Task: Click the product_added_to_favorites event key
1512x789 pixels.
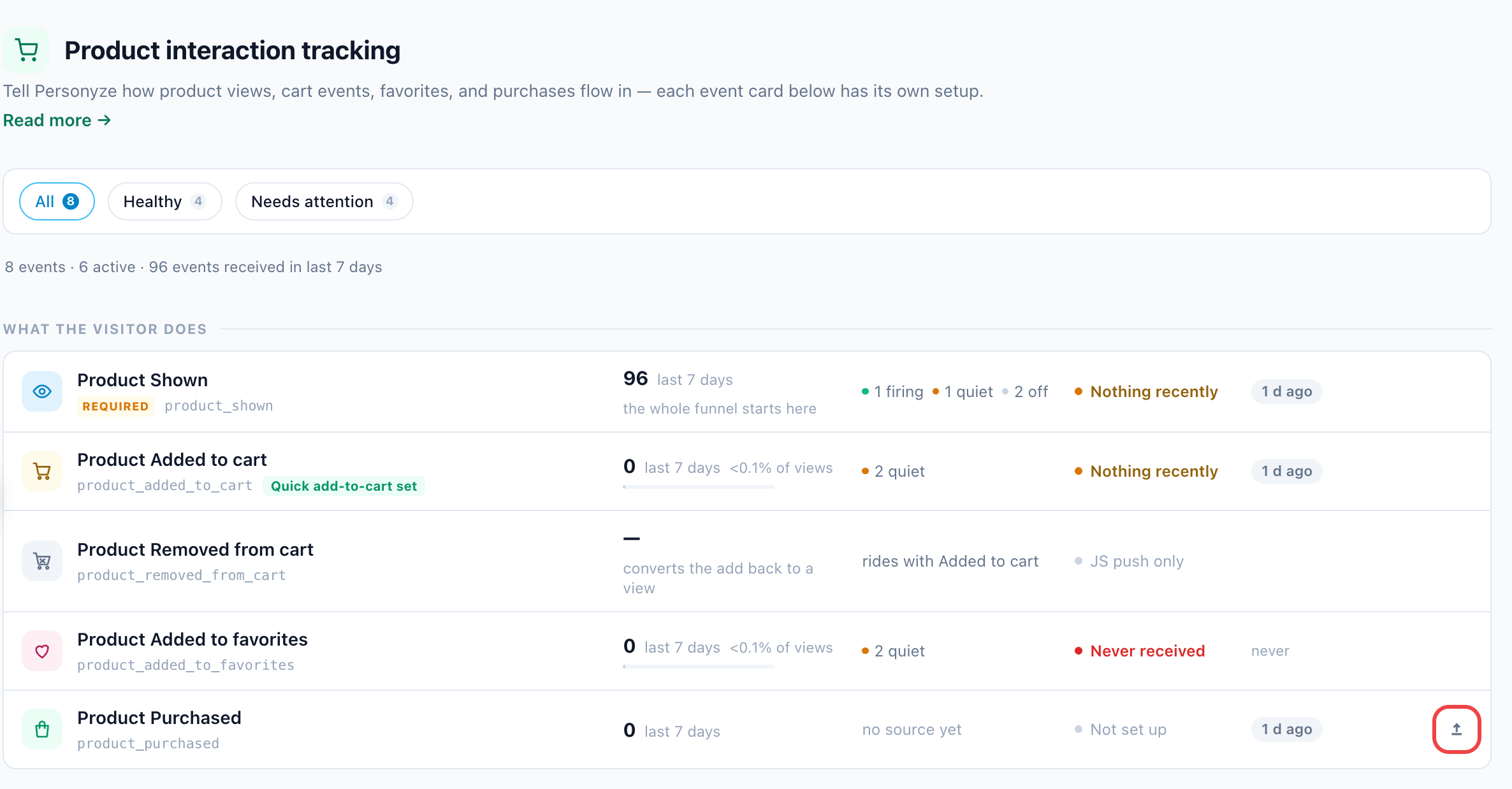Action: (x=186, y=665)
